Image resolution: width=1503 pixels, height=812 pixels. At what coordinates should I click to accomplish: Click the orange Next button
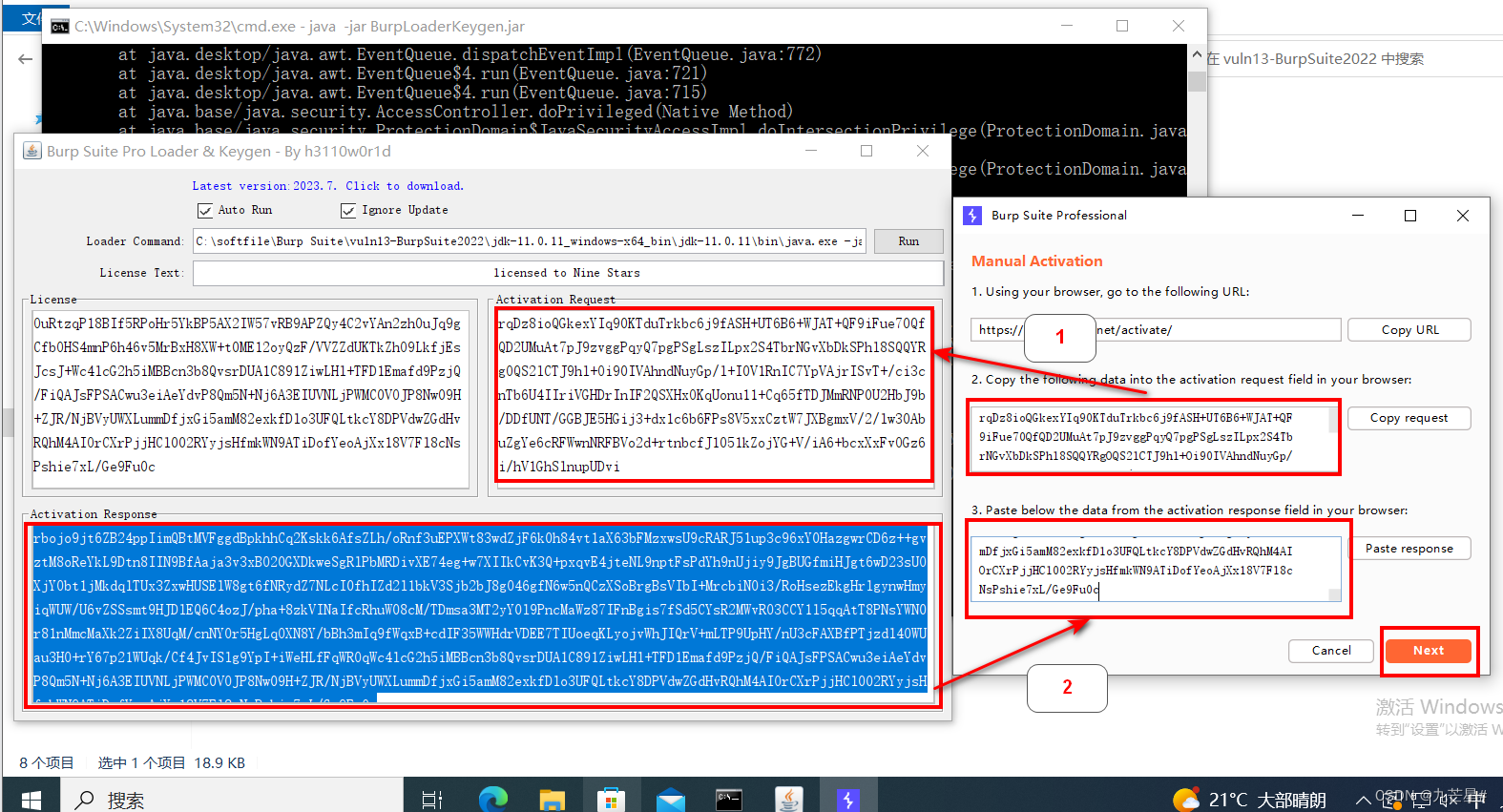pos(1428,651)
